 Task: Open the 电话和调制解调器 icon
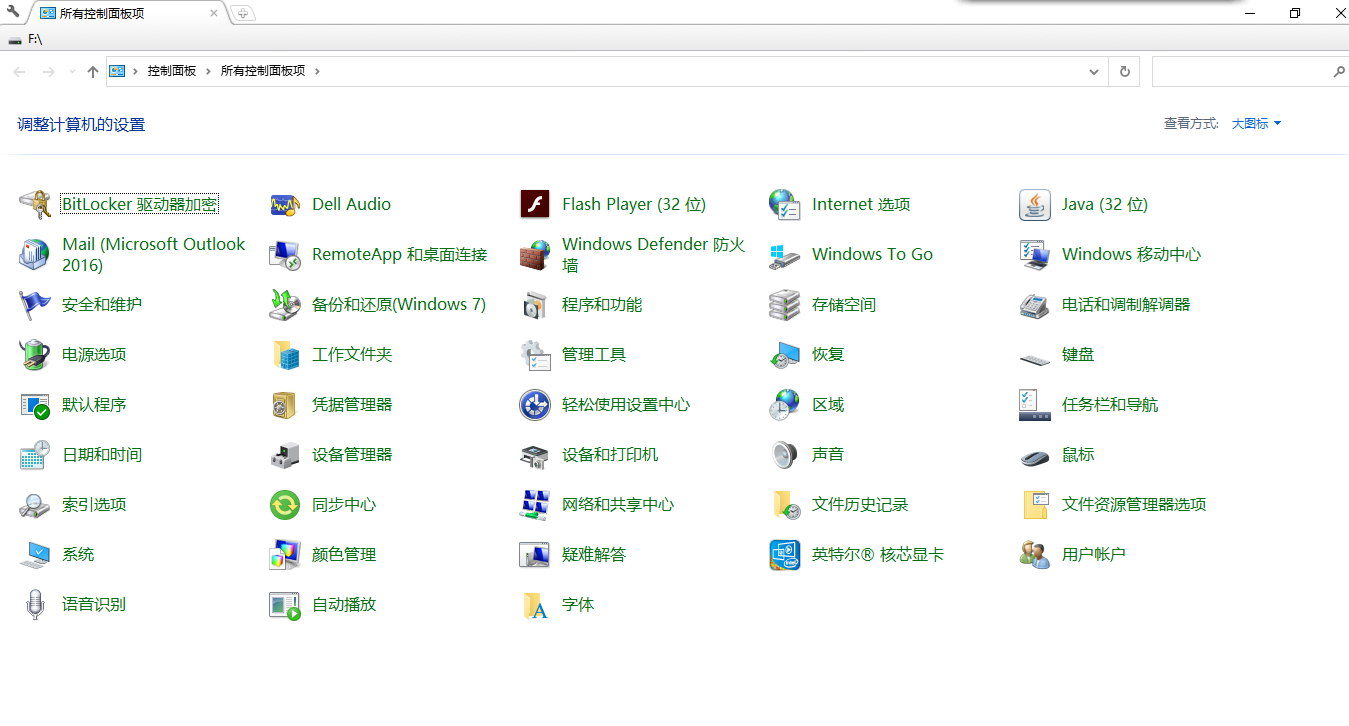click(x=1035, y=305)
